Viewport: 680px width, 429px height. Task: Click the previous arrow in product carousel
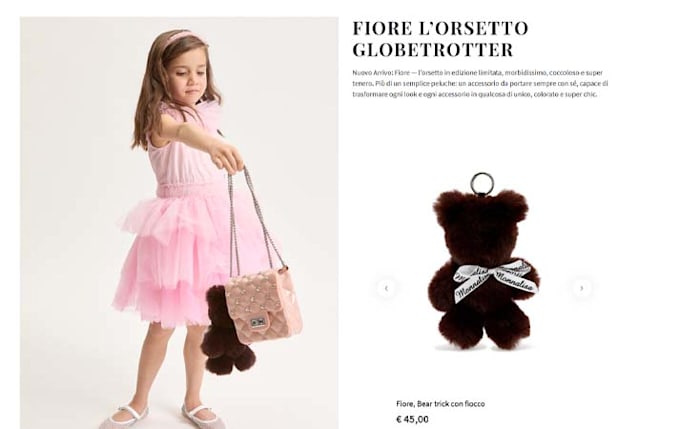[x=386, y=288]
